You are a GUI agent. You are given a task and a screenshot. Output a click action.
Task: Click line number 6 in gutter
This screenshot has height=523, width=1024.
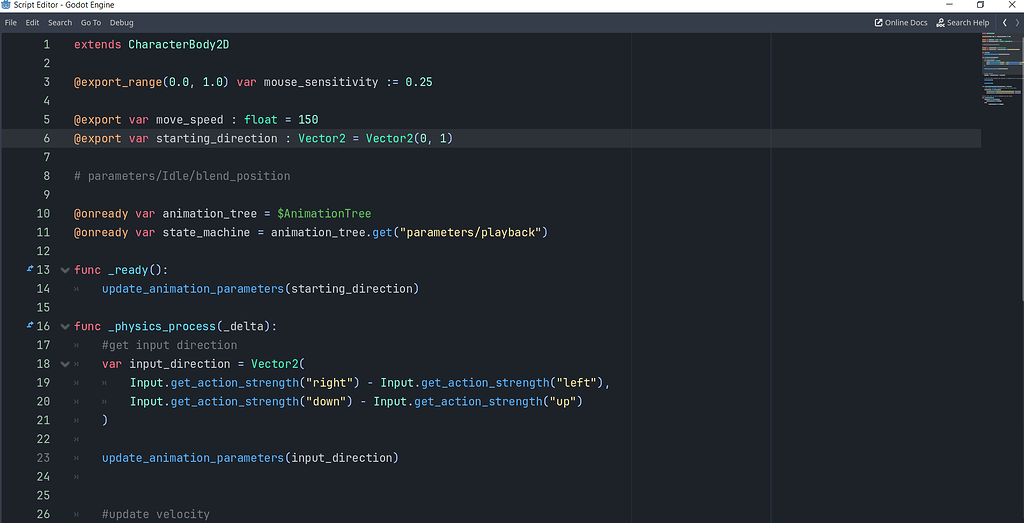[x=46, y=138]
